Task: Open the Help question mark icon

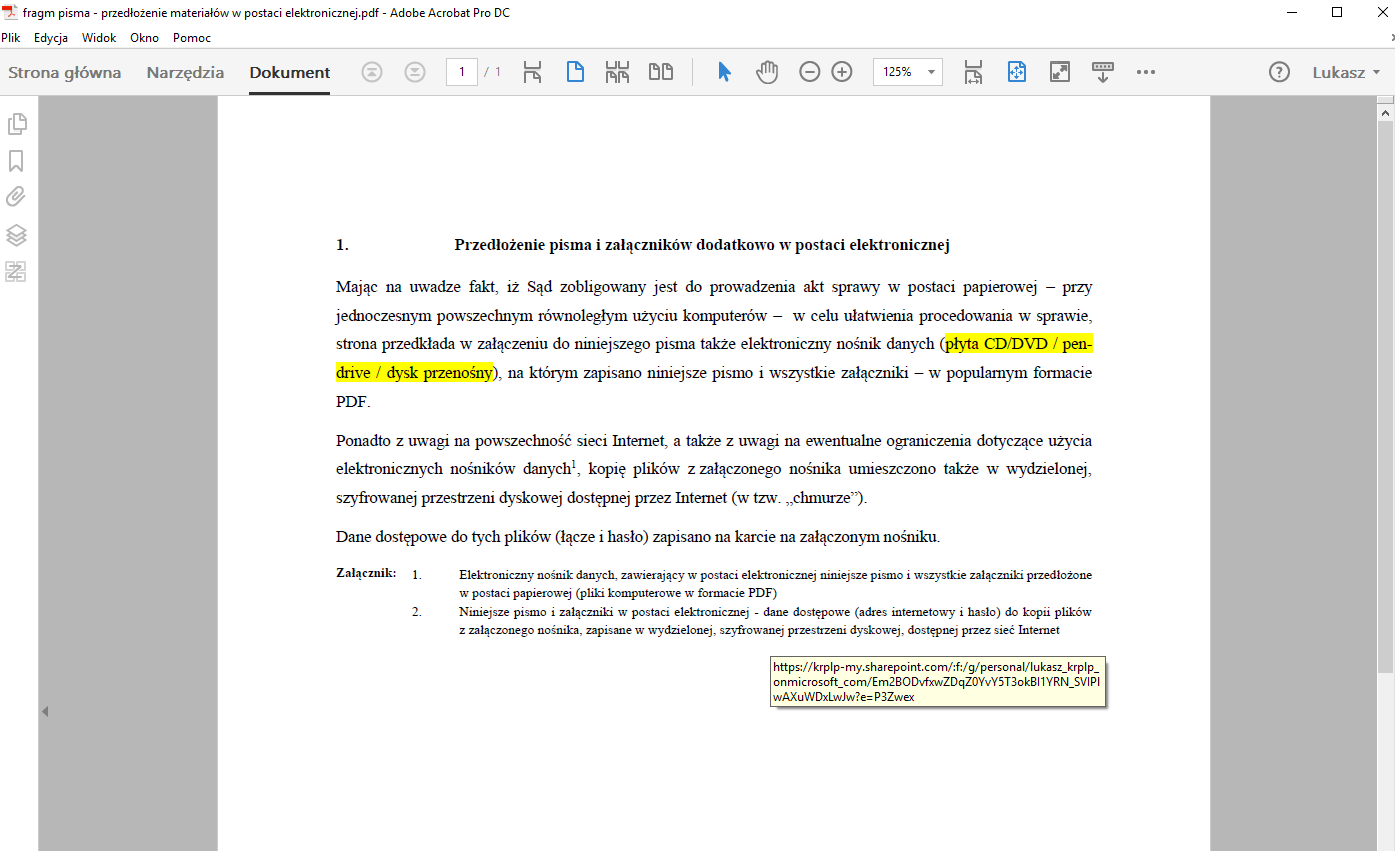Action: 1279,72
